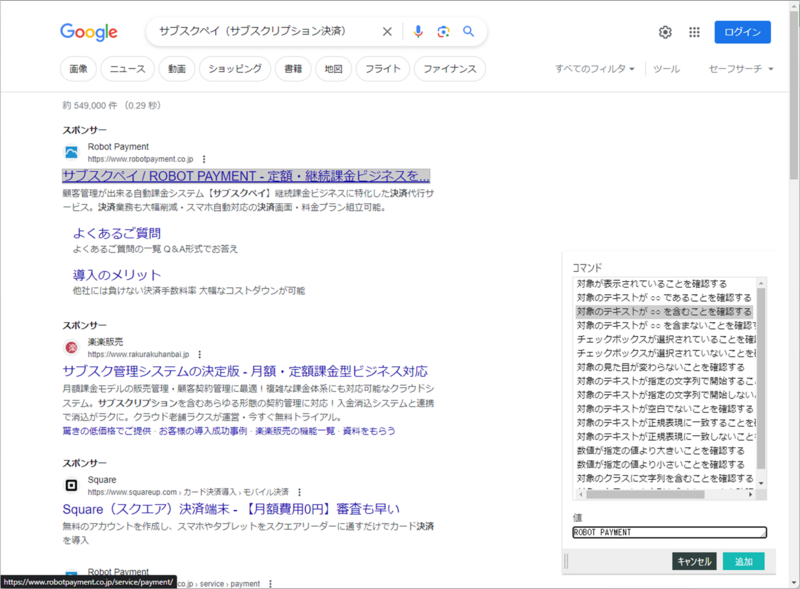Screen dimensions: 800x589
Task: Select command 数値が指定の値より大きいことを確認する
Action: (664, 451)
